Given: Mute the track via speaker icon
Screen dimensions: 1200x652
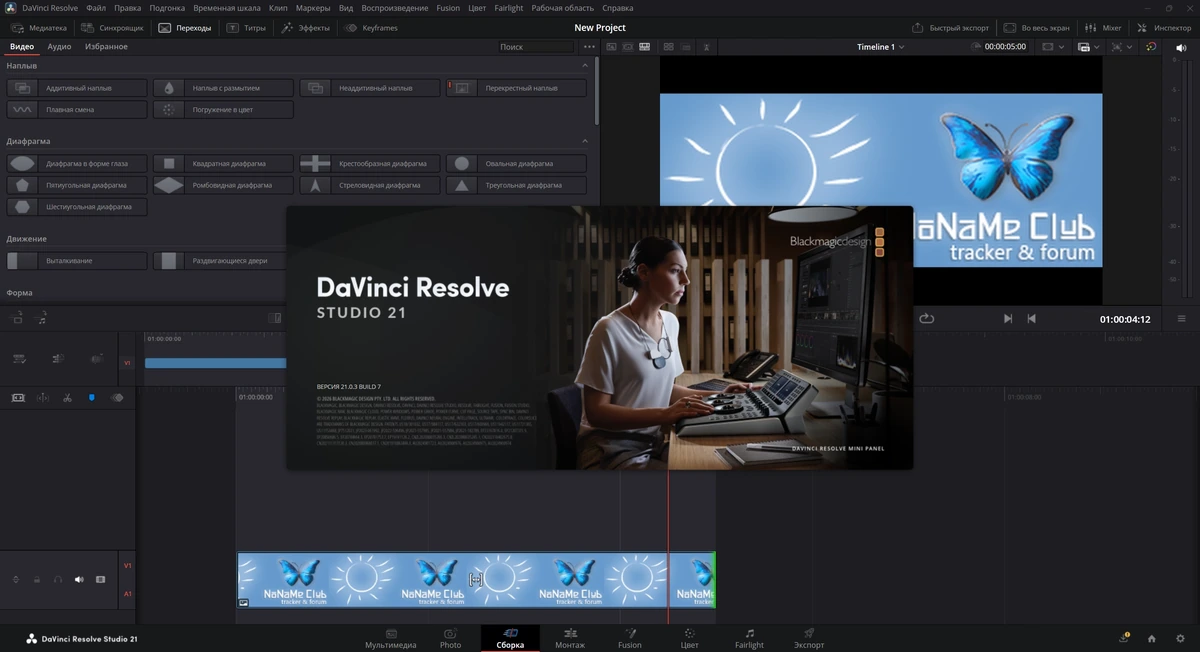Looking at the screenshot, I should [79, 580].
